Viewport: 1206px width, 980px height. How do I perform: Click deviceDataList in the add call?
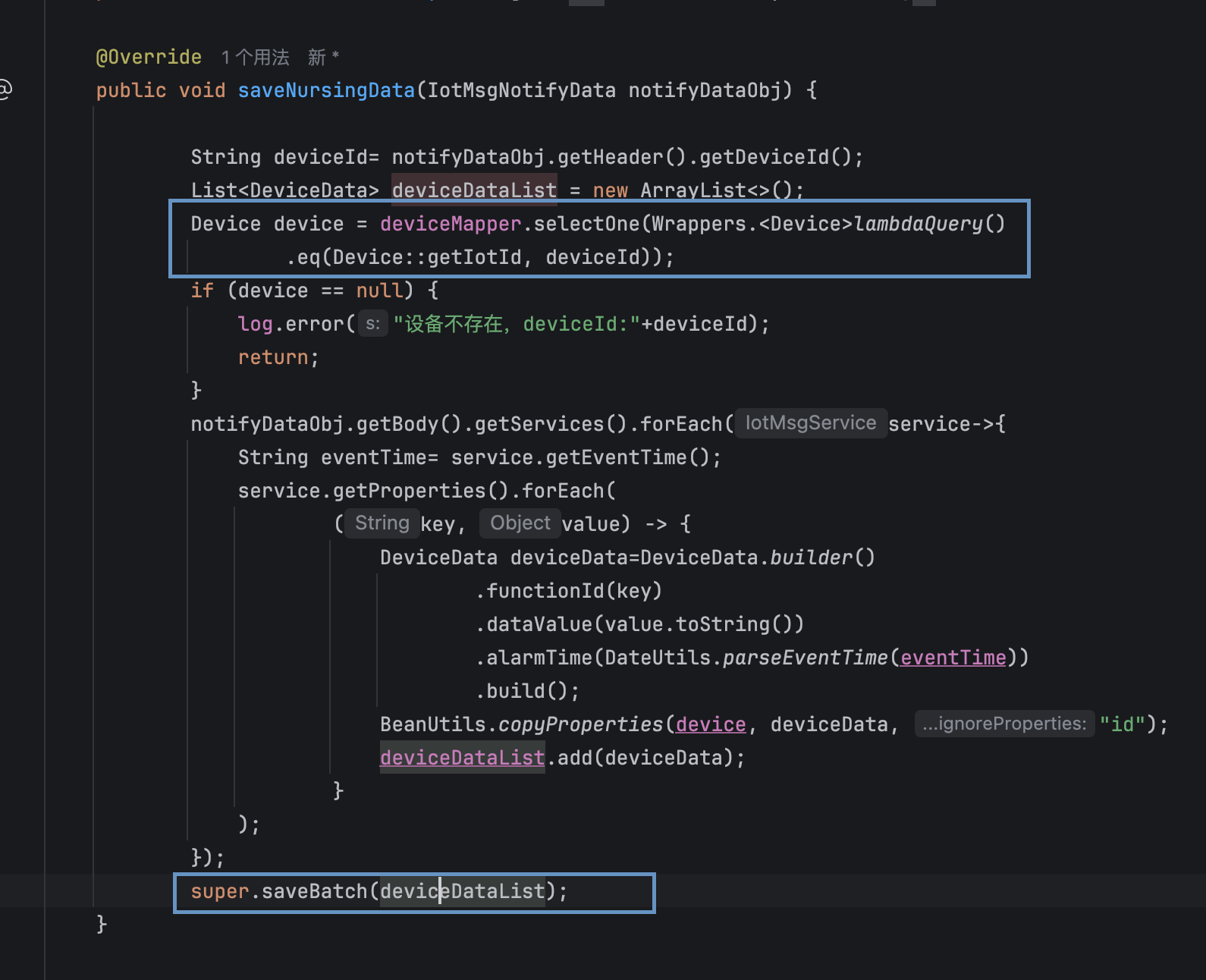tap(462, 758)
